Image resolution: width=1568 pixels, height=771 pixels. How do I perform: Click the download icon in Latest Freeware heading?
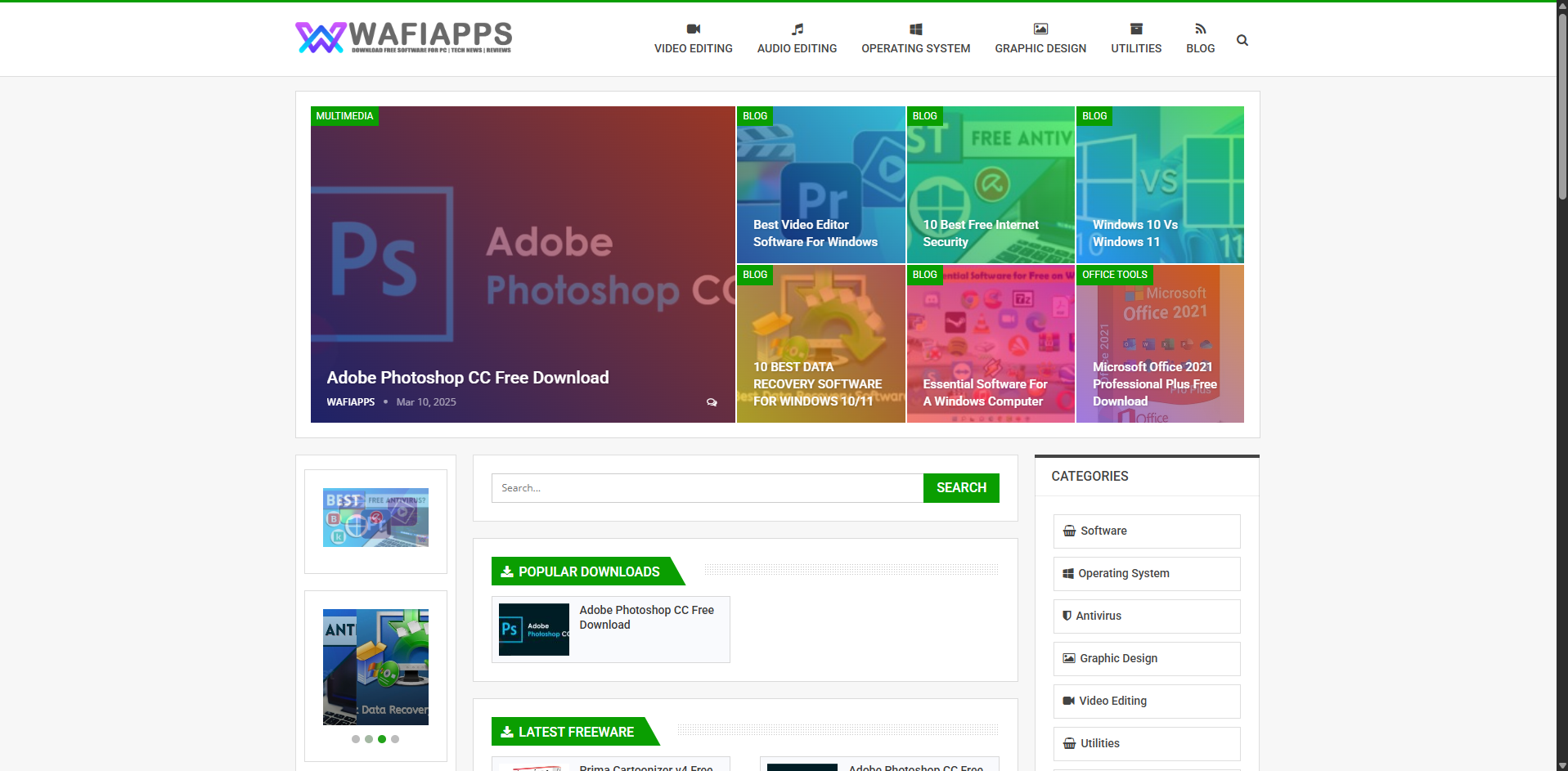click(x=507, y=732)
